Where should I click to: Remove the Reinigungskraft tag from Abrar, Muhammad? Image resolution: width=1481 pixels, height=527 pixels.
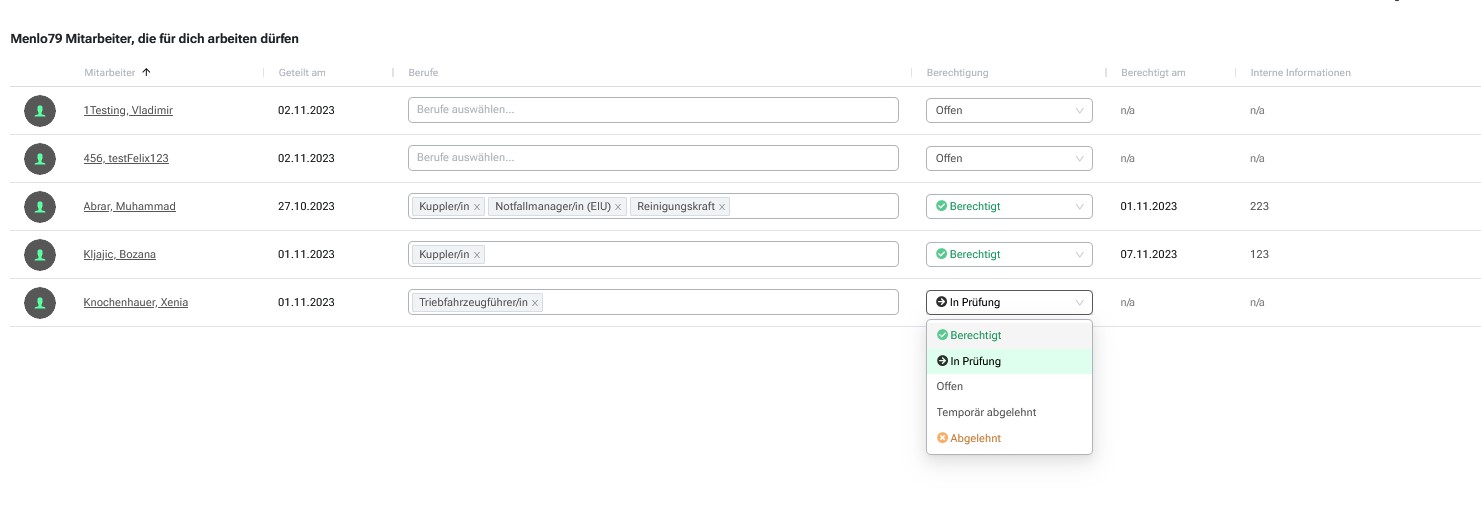pyautogui.click(x=722, y=207)
